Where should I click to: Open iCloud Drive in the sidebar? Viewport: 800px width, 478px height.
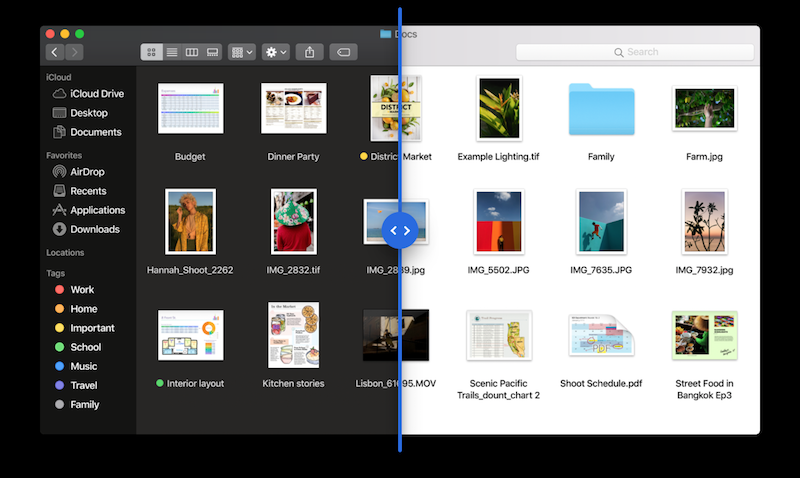coord(96,94)
